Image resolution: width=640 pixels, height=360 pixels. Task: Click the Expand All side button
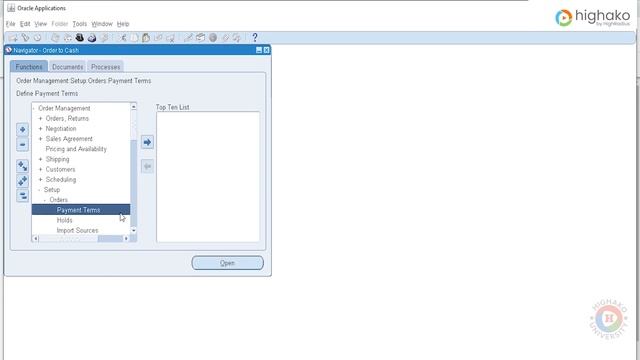[22, 181]
